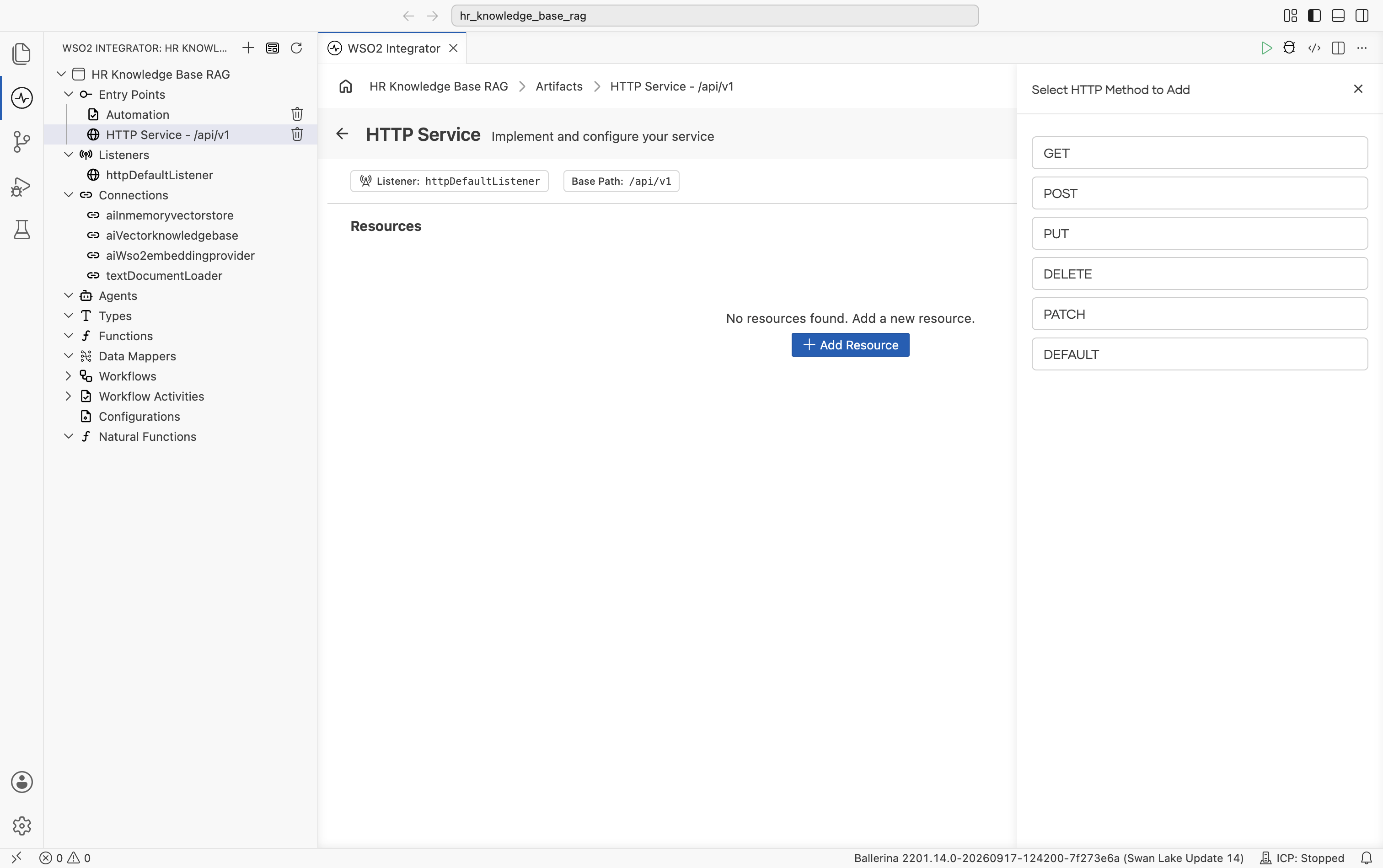Toggle bottom panel layout icon
Screen dimensions: 1383x868
tap(1338, 16)
